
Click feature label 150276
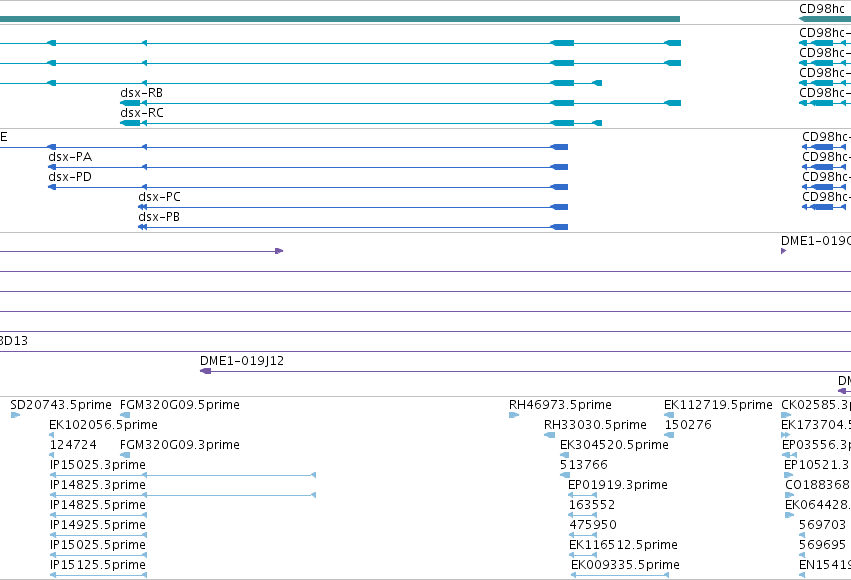click(x=688, y=425)
